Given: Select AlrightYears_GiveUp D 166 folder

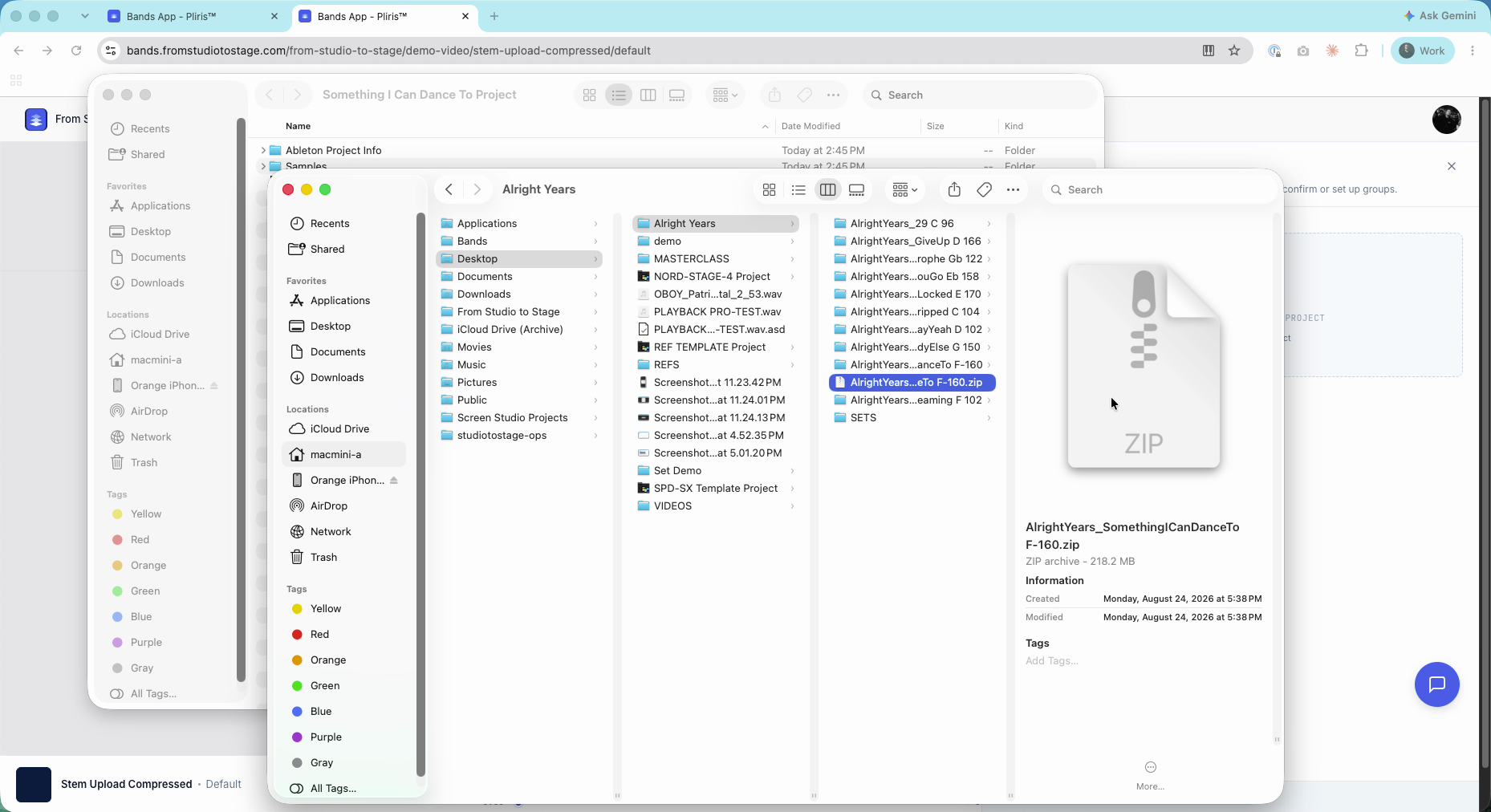Looking at the screenshot, I should [912, 241].
